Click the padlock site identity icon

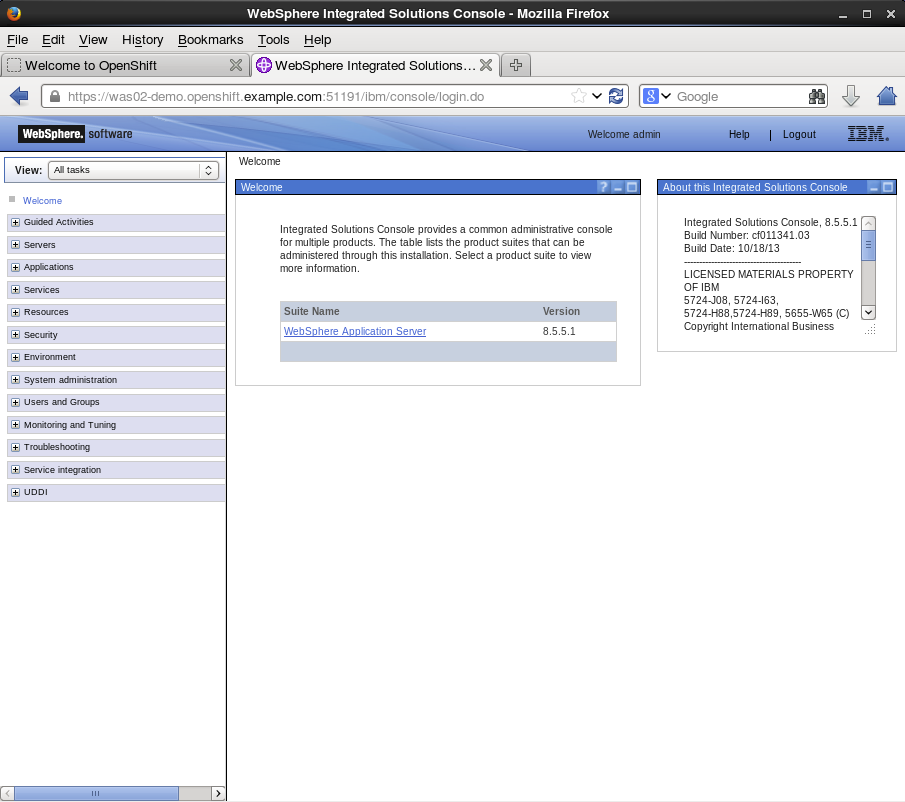(54, 96)
